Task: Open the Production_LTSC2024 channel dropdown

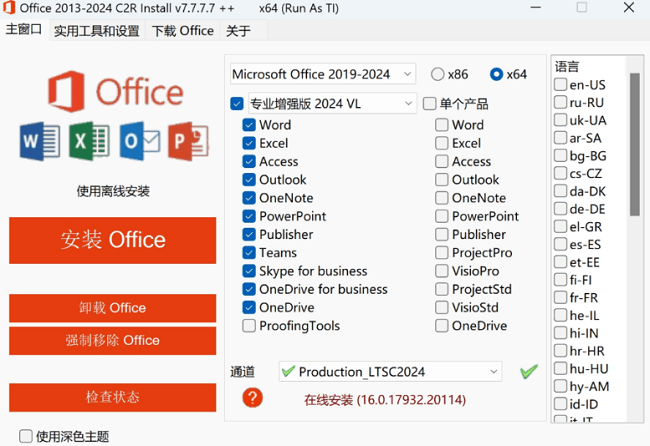Action: [x=390, y=371]
